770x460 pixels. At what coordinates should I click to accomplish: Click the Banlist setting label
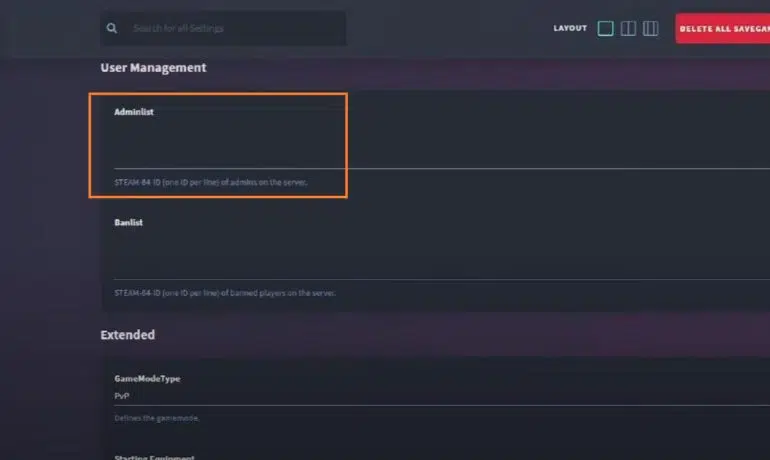coord(128,222)
